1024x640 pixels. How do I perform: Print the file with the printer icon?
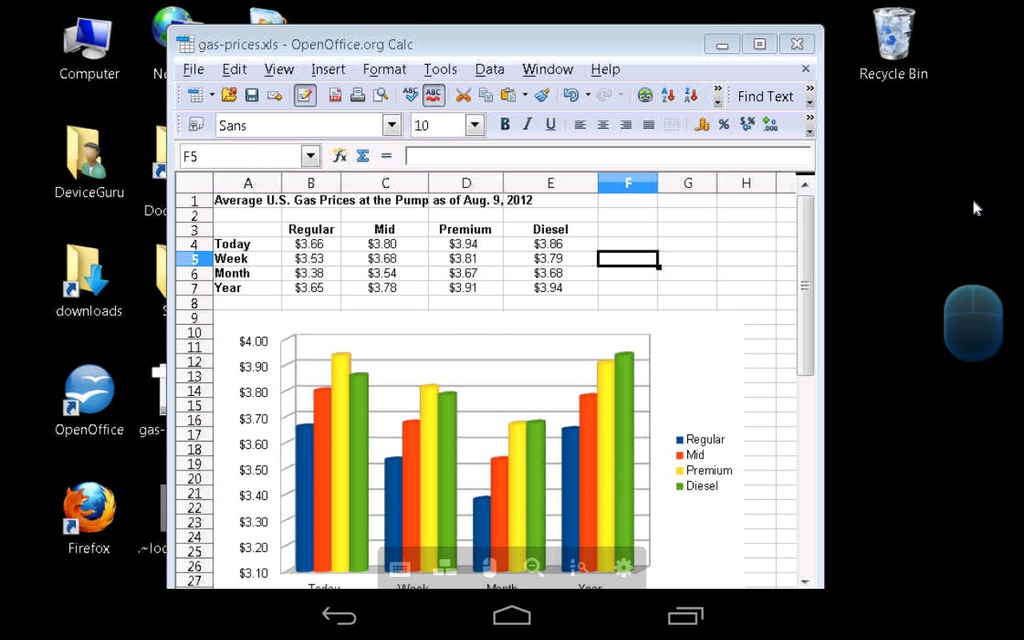point(357,95)
